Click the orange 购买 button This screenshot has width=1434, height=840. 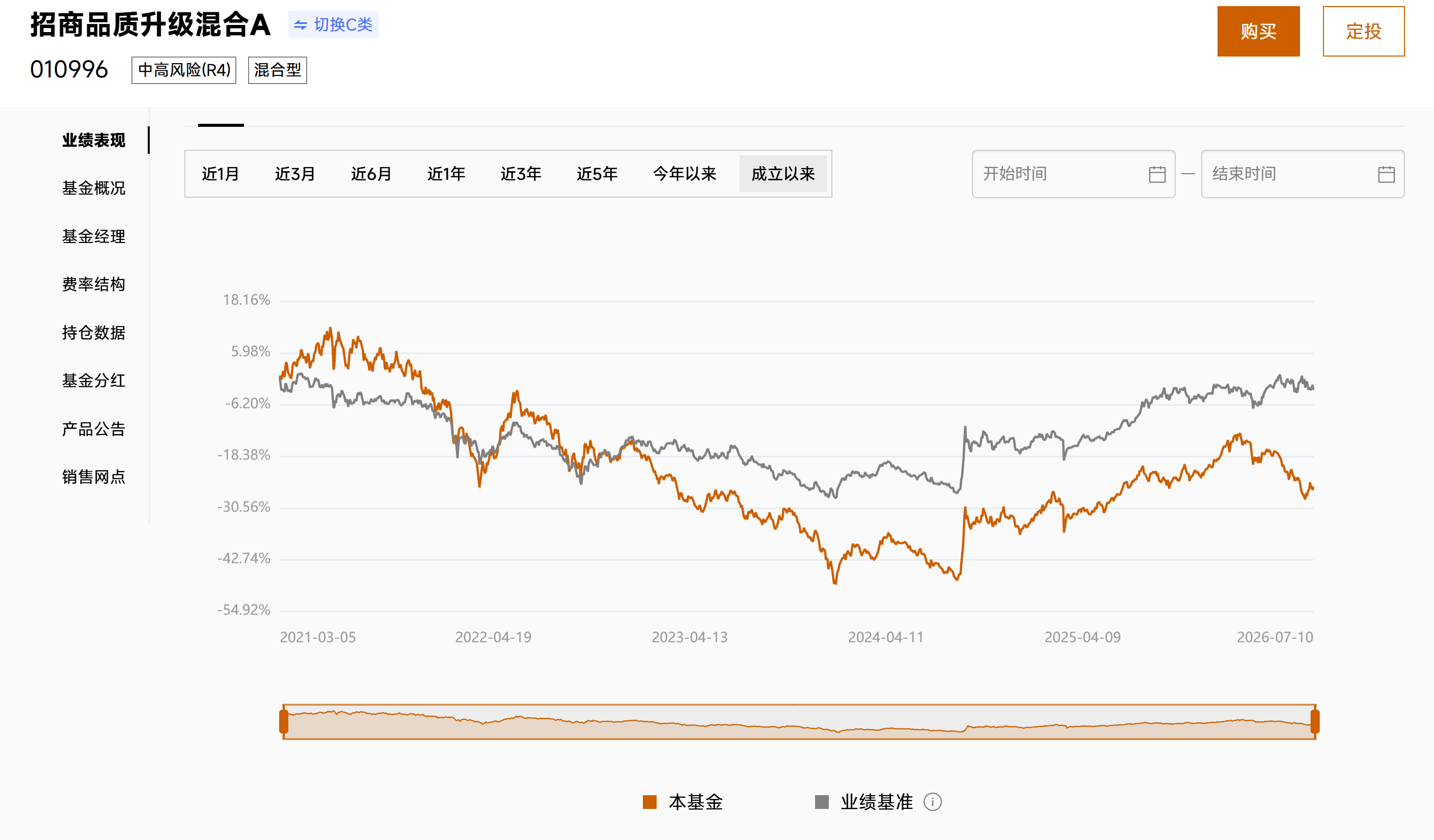click(x=1258, y=31)
